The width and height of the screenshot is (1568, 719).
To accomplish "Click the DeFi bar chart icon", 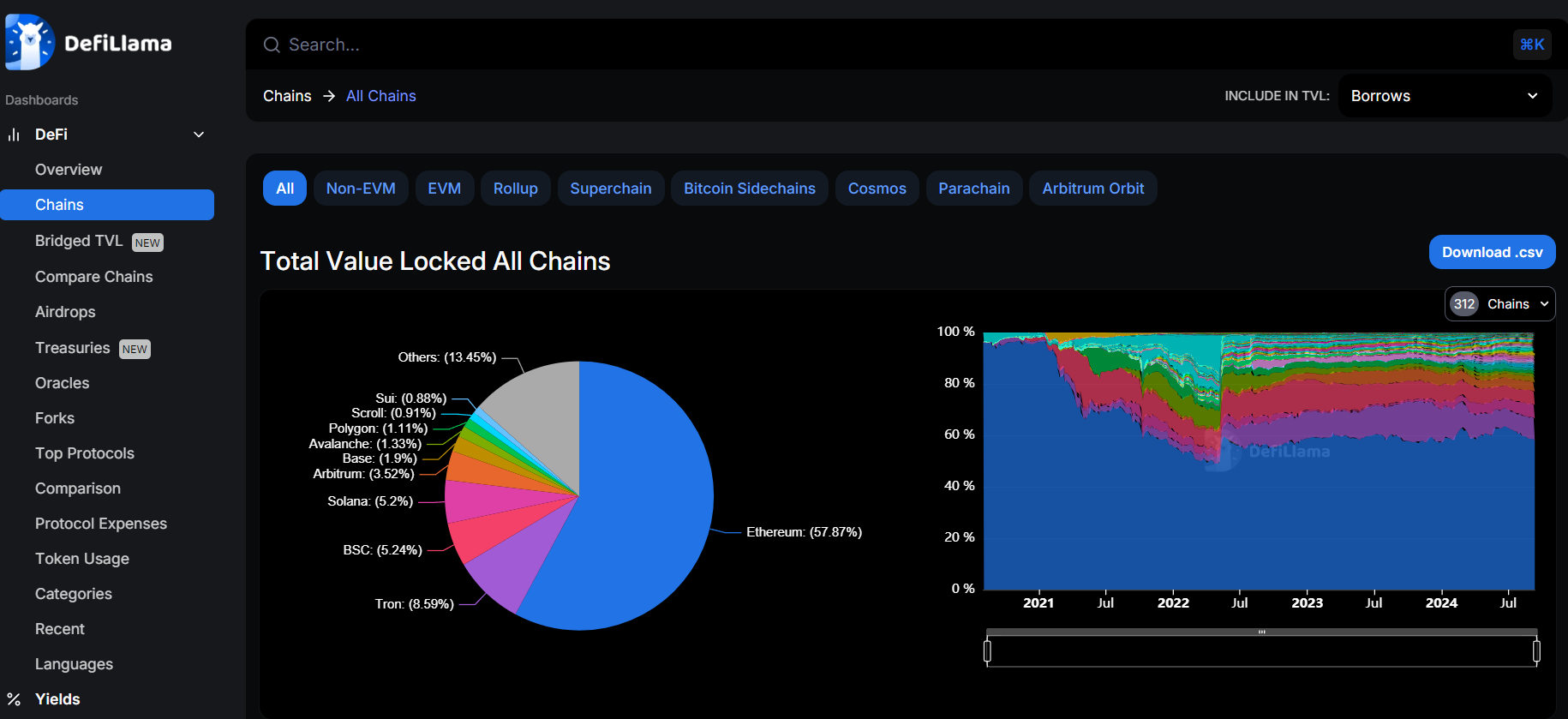I will click(14, 135).
